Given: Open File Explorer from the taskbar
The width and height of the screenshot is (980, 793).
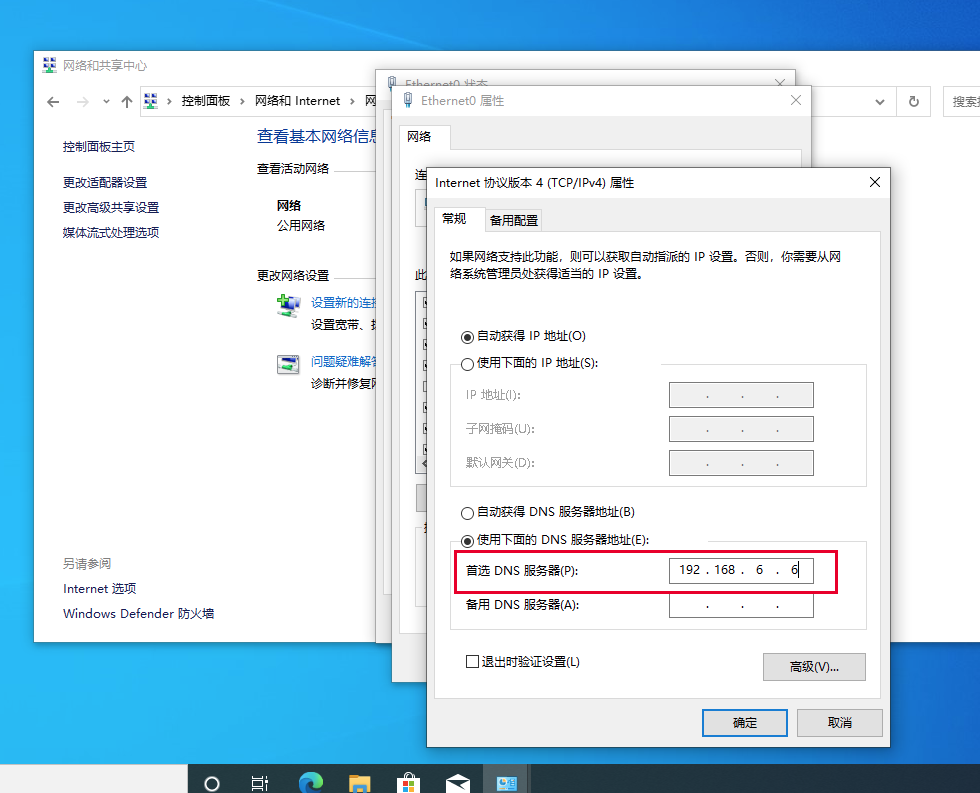Looking at the screenshot, I should click(360, 782).
